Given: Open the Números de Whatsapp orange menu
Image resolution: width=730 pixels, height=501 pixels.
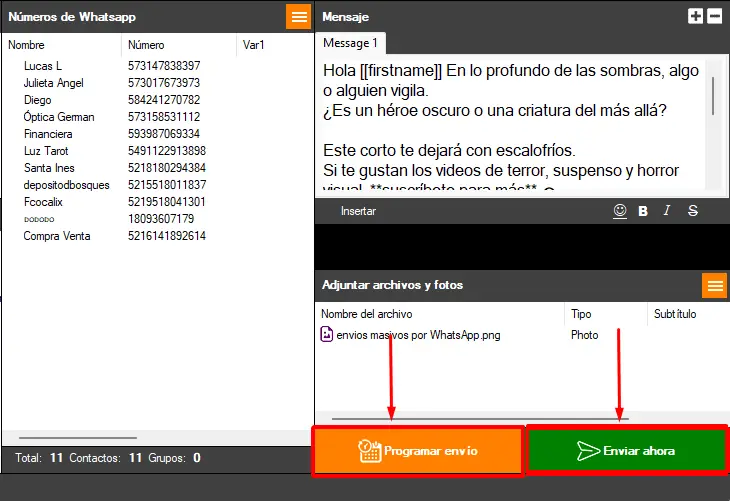Looking at the screenshot, I should tap(299, 17).
